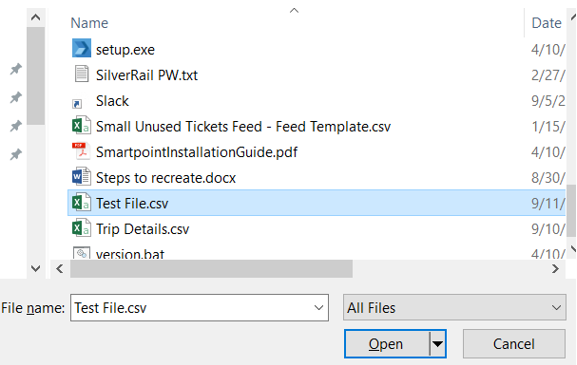
Task: Select the Slack shortcut icon
Action: point(77,104)
